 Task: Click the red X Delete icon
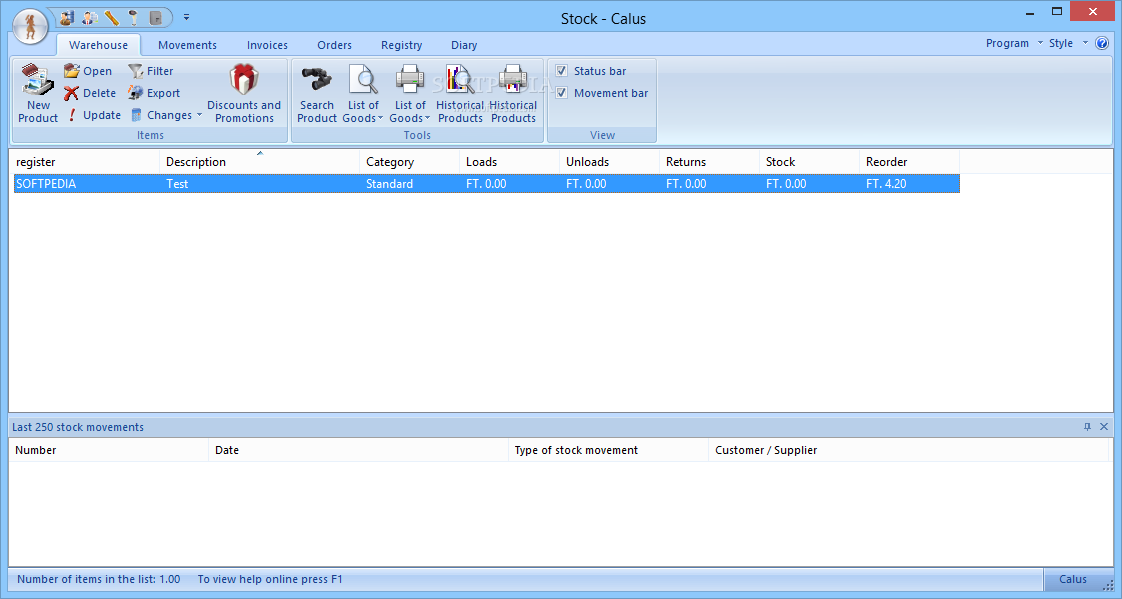pos(71,93)
